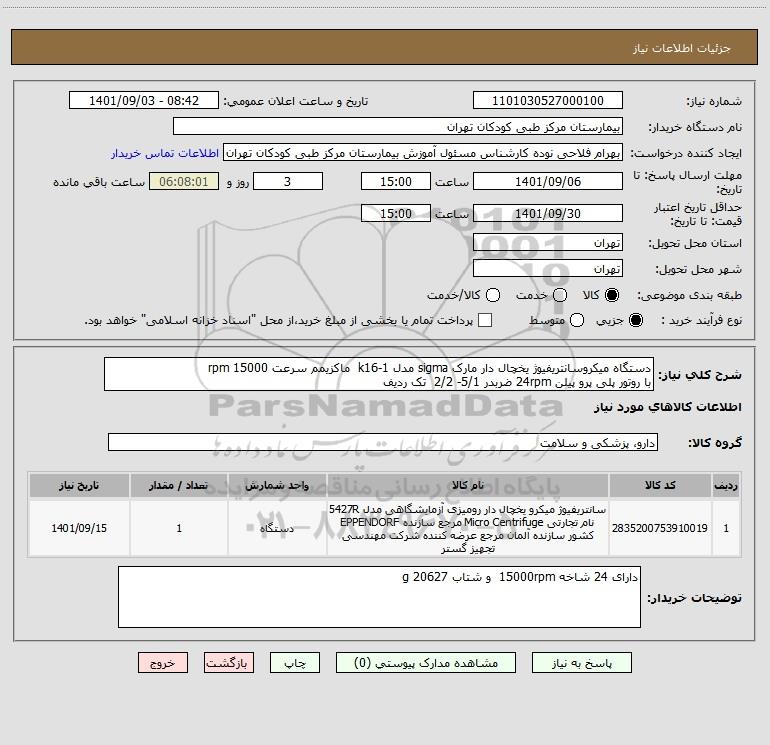
Task: View attached documents button
Action: click(x=426, y=663)
